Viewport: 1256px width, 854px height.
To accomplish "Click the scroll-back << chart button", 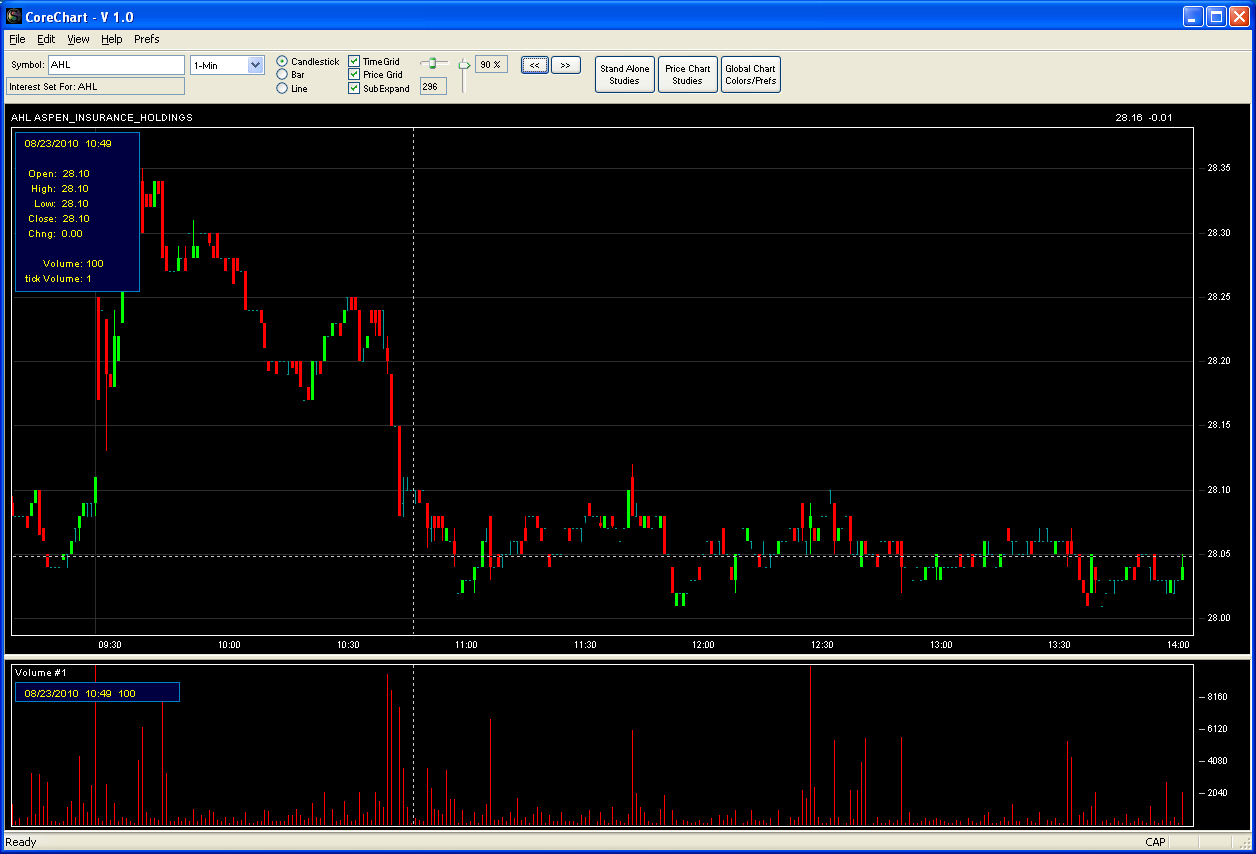I will tap(535, 65).
